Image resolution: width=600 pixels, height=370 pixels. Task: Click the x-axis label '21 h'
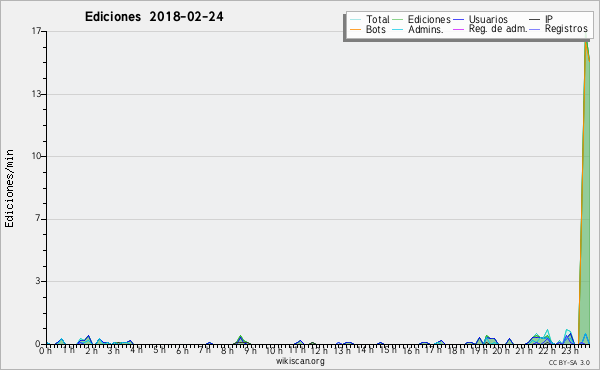click(x=523, y=350)
